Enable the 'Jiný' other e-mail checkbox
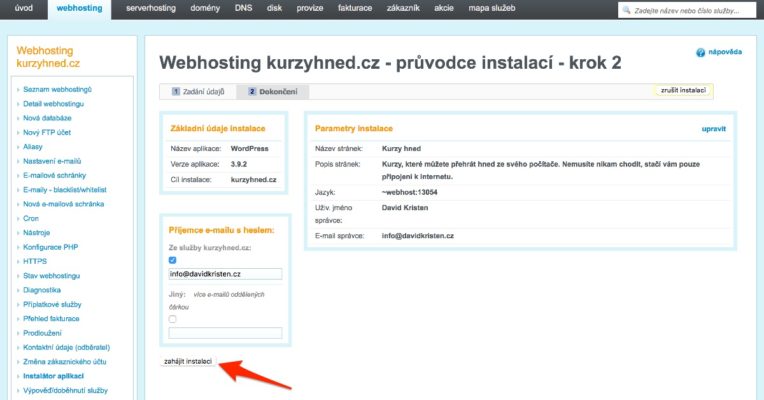Image resolution: width=764 pixels, height=400 pixels. pos(172,319)
